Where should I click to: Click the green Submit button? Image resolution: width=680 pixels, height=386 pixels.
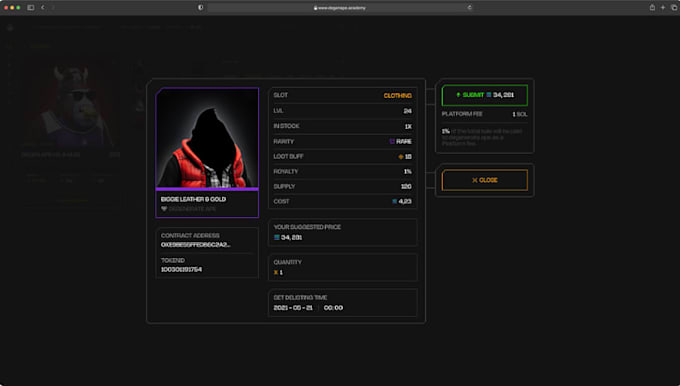(x=484, y=95)
